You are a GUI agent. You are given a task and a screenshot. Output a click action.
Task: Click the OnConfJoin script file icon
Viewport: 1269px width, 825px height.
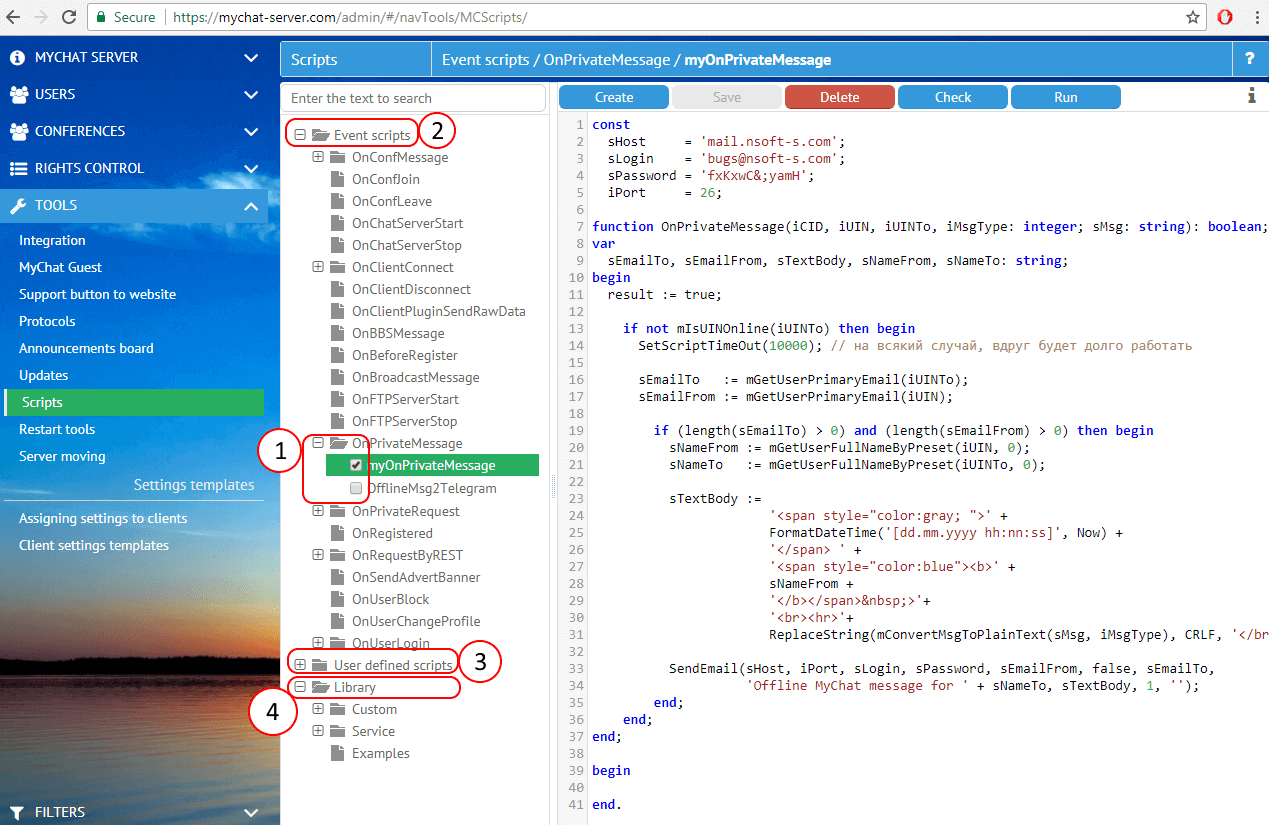[x=338, y=179]
